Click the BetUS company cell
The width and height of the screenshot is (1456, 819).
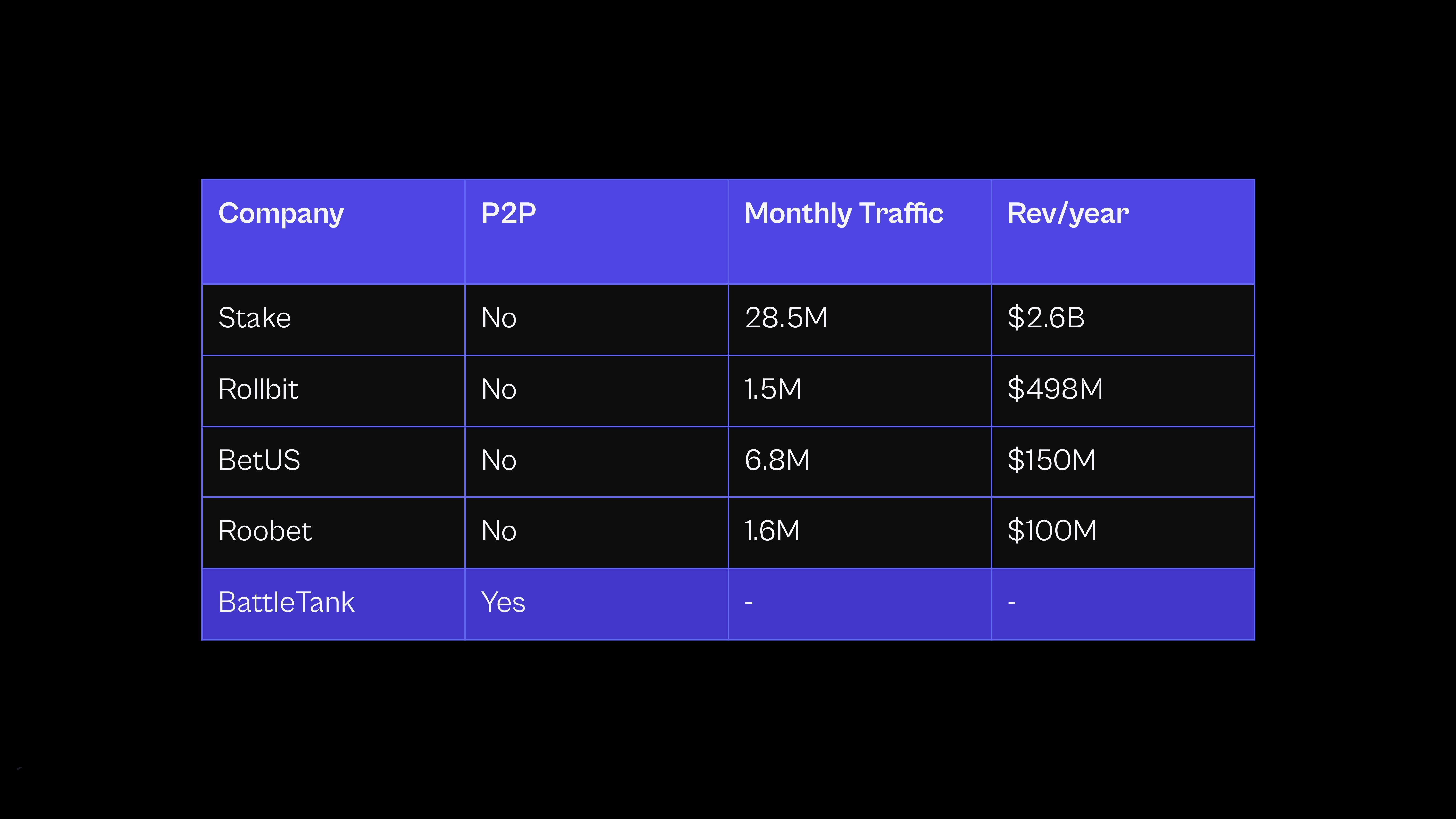pos(259,460)
